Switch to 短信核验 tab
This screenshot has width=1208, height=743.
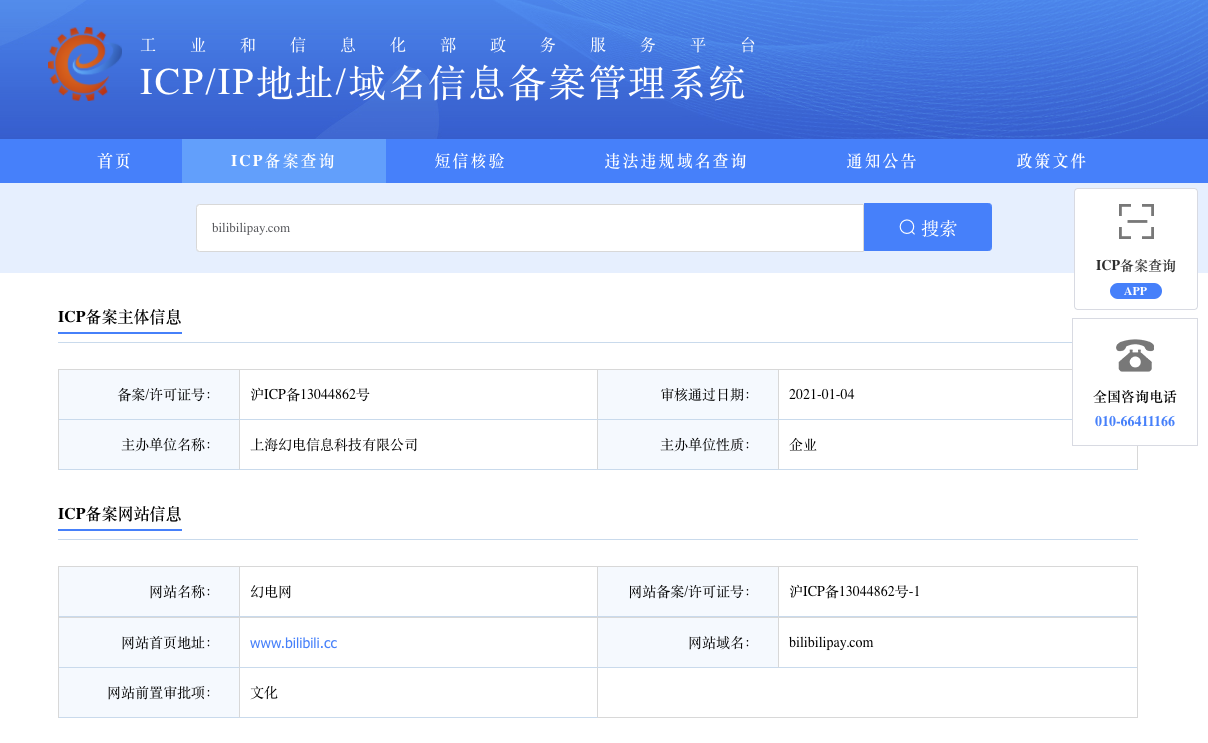pos(470,161)
